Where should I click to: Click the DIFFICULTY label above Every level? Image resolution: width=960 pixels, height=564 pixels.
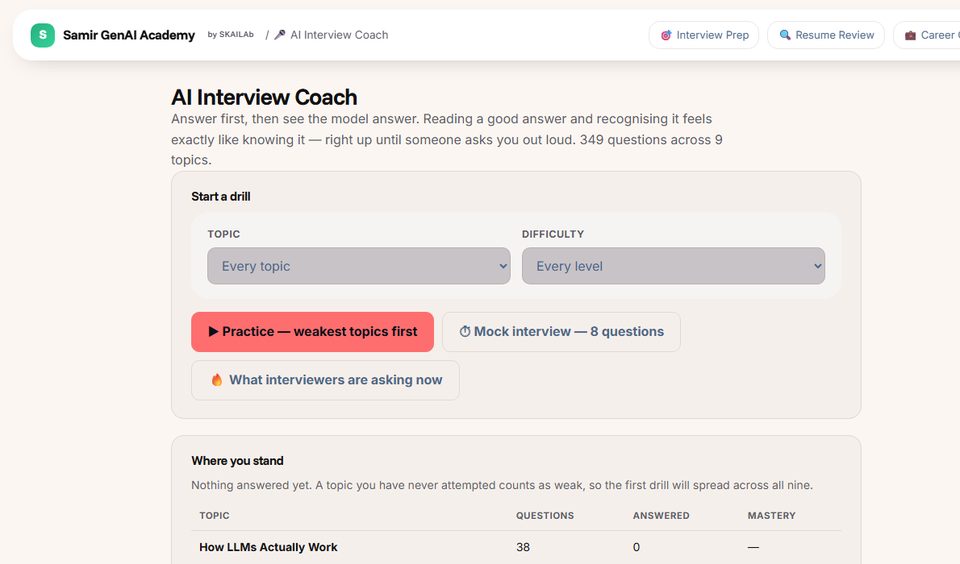553,234
